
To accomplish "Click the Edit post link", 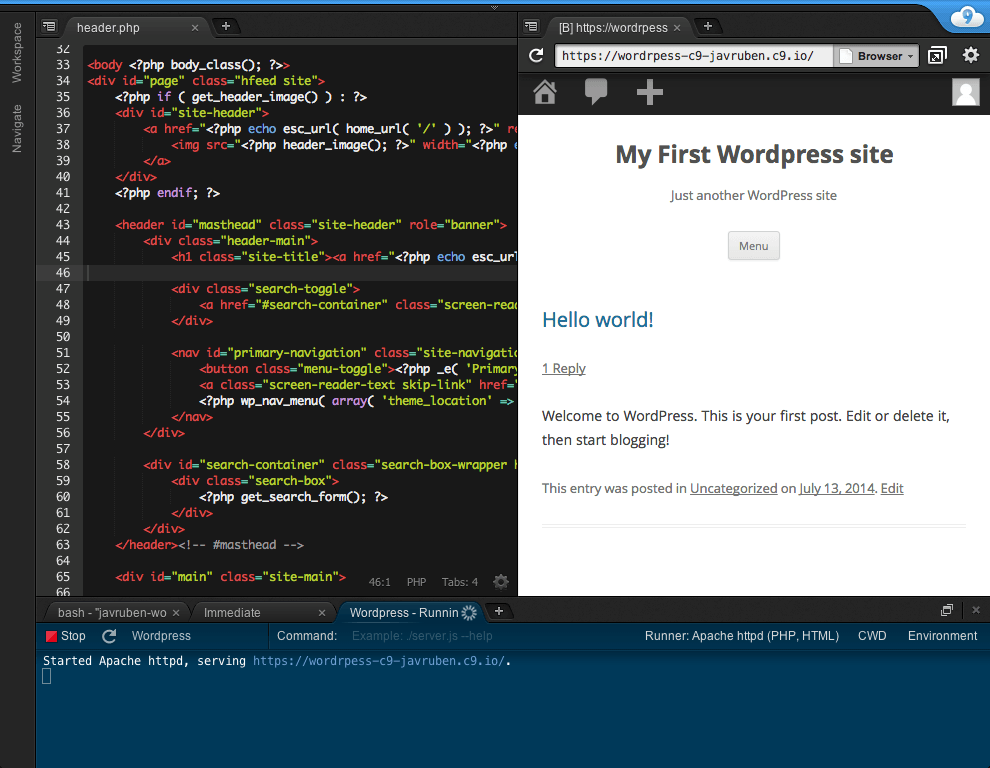I will pos(892,488).
